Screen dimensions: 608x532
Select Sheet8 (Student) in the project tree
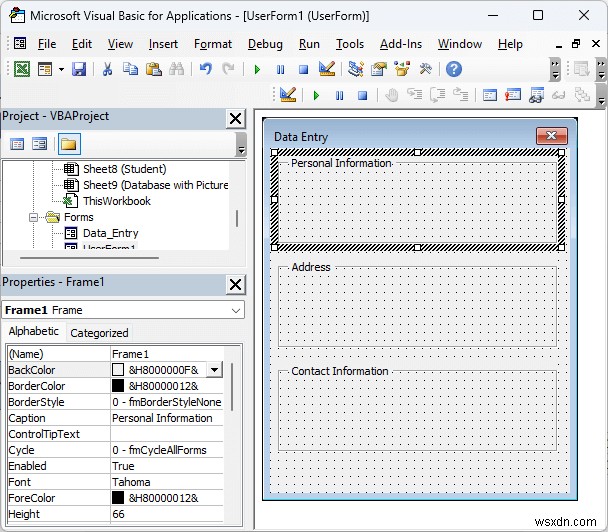pyautogui.click(x=124, y=169)
